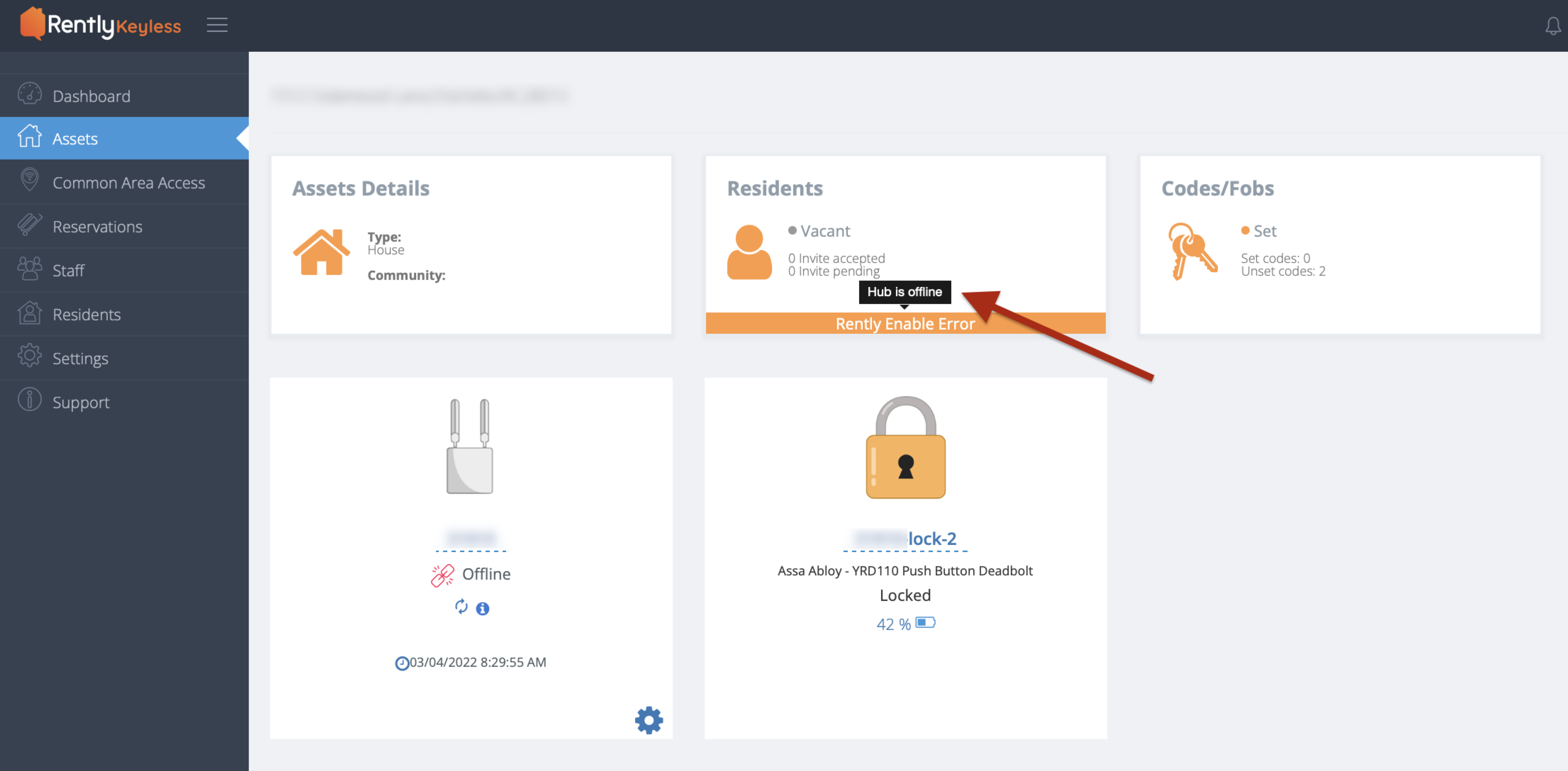Click 'Unset codes: 2' text
The height and width of the screenshot is (771, 1568).
coord(1283,271)
